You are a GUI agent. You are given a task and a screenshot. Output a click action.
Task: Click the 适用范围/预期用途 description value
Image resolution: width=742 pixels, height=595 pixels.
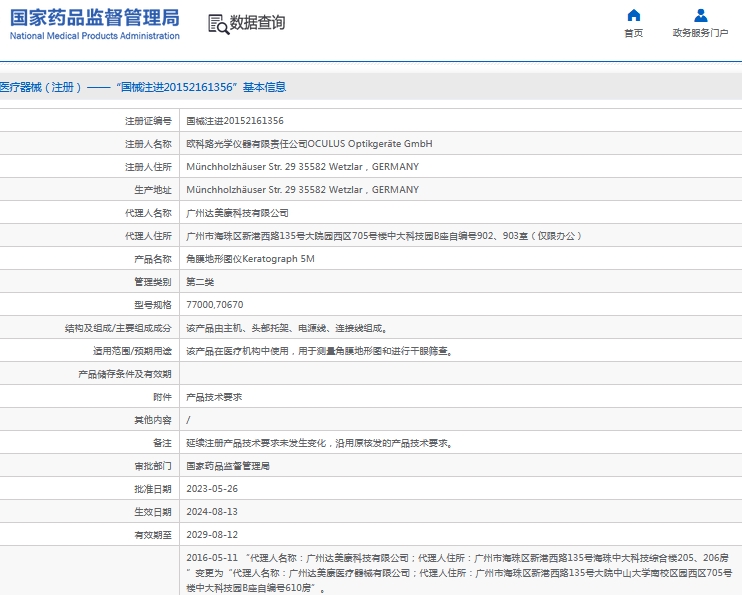319,351
